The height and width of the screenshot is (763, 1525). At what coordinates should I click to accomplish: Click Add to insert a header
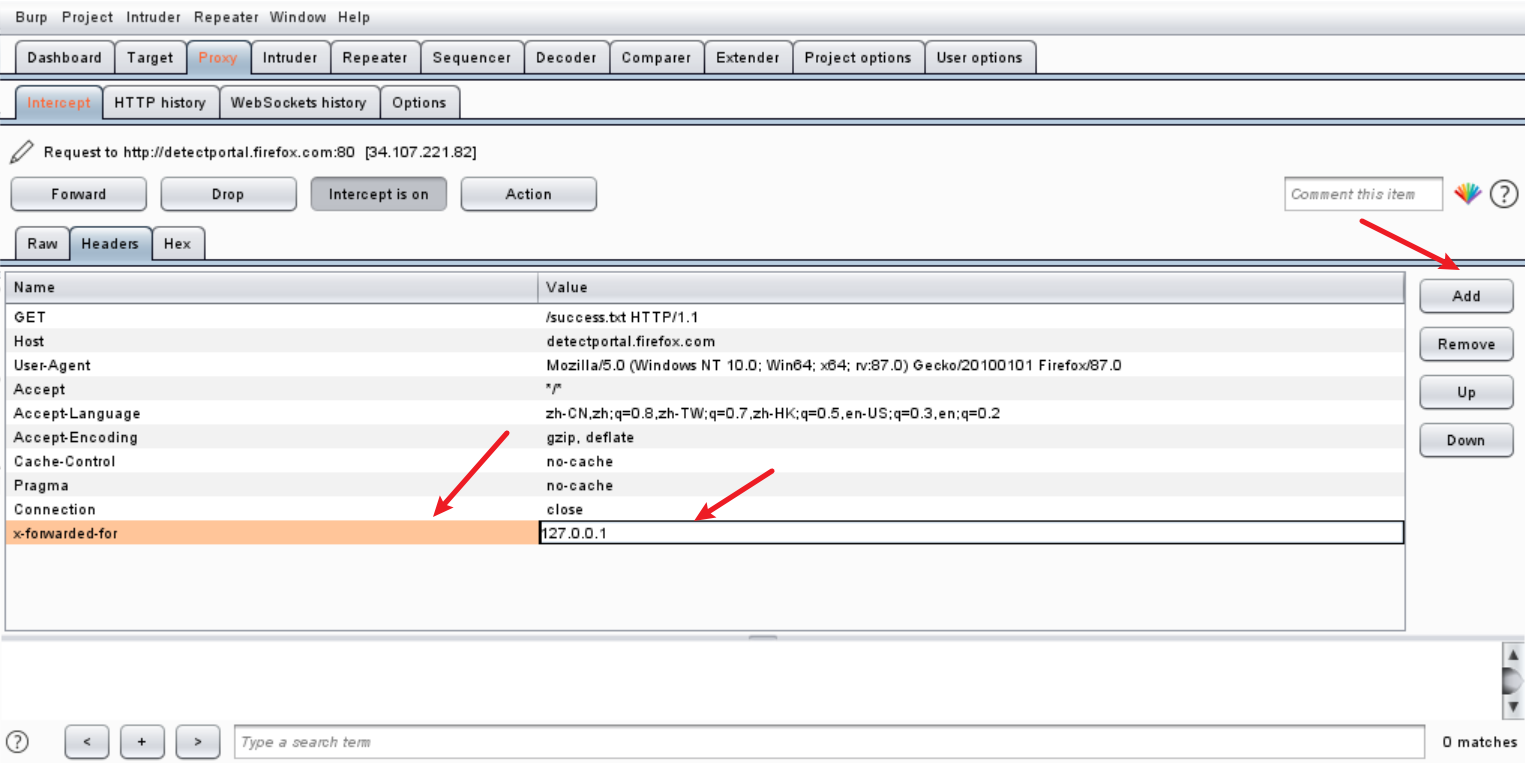point(1467,296)
